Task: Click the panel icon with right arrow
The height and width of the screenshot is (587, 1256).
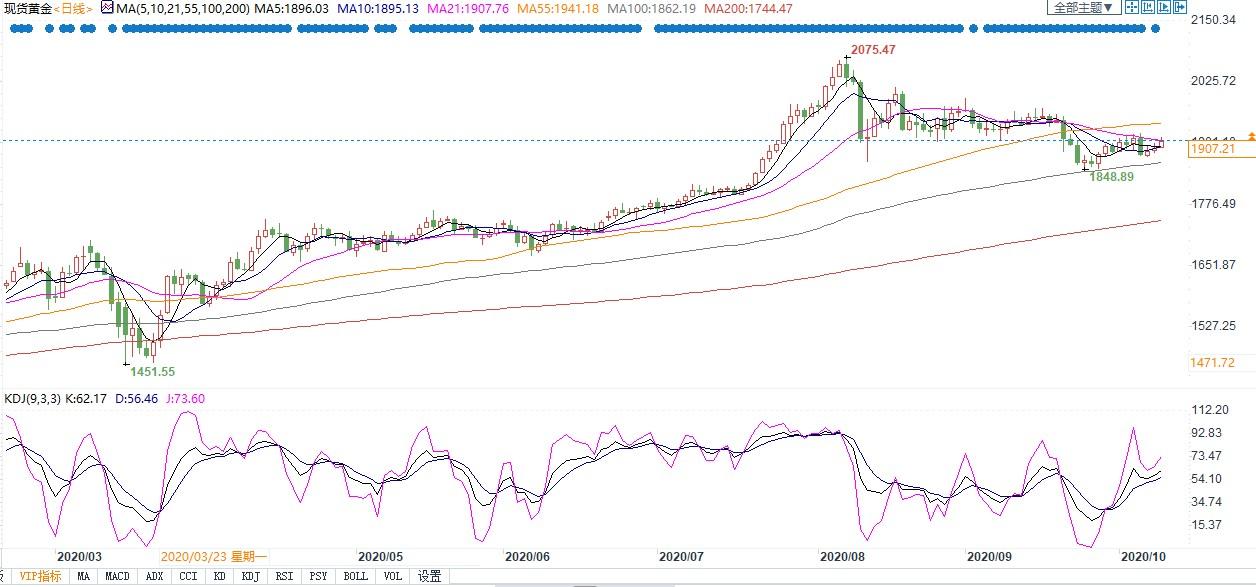Action: tap(1181, 7)
